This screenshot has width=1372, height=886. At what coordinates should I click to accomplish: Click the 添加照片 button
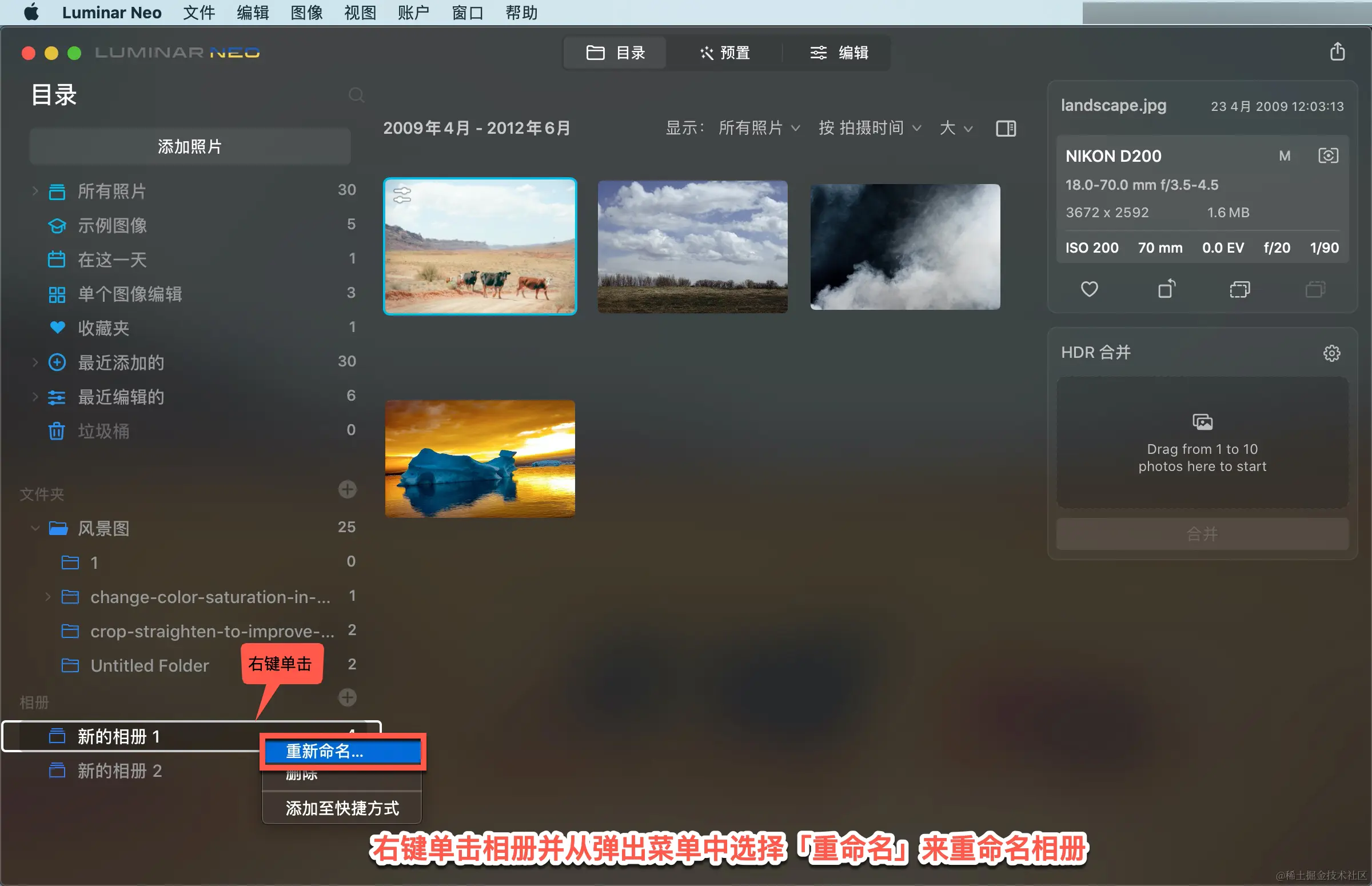[x=190, y=147]
